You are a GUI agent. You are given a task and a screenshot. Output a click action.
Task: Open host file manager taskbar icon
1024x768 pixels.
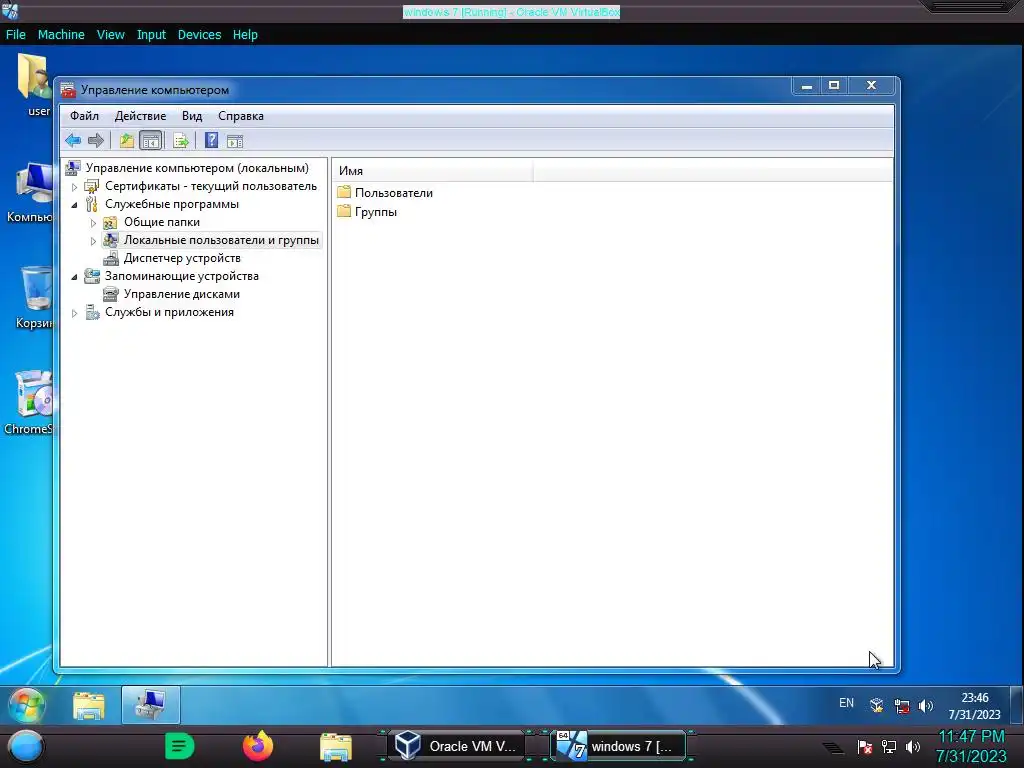tap(336, 748)
